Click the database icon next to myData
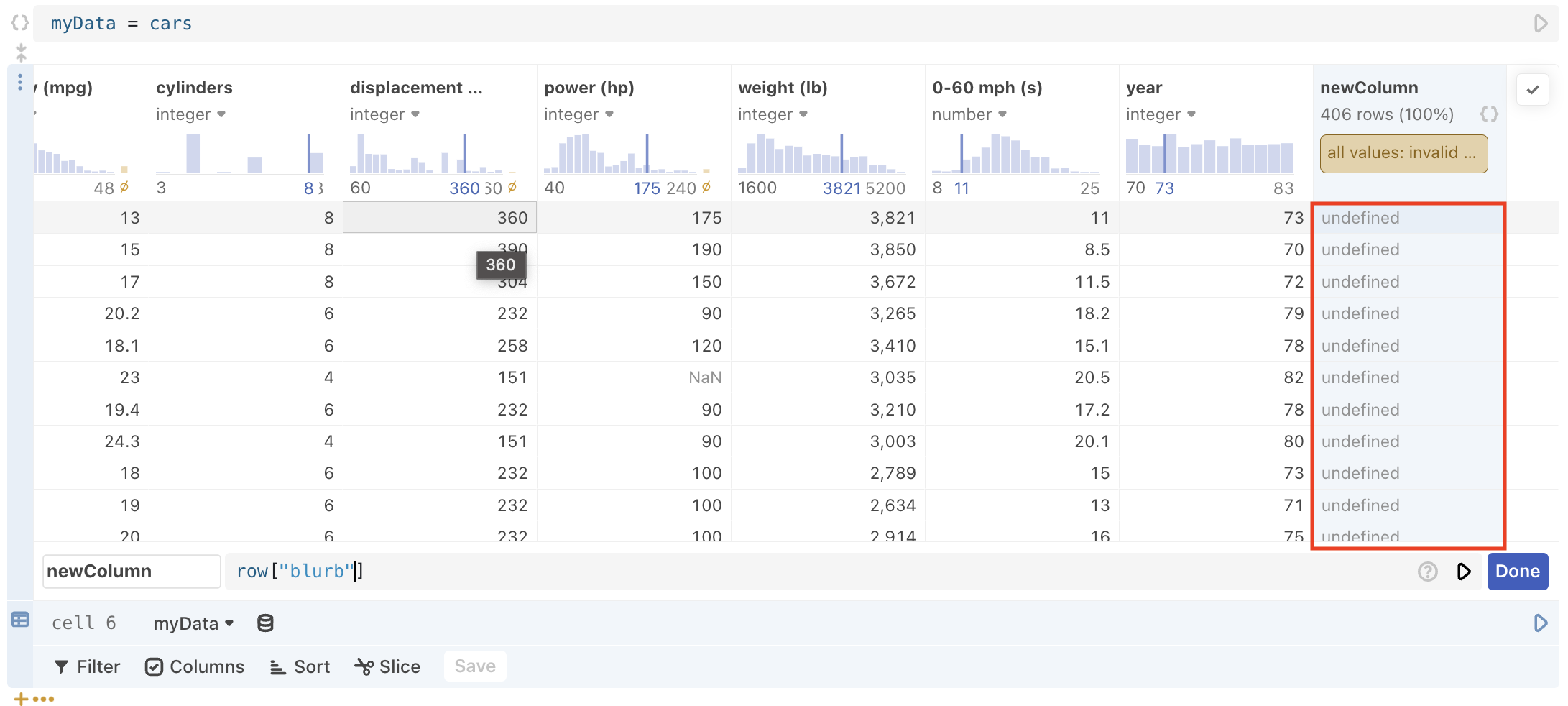The width and height of the screenshot is (1568, 706). (265, 623)
